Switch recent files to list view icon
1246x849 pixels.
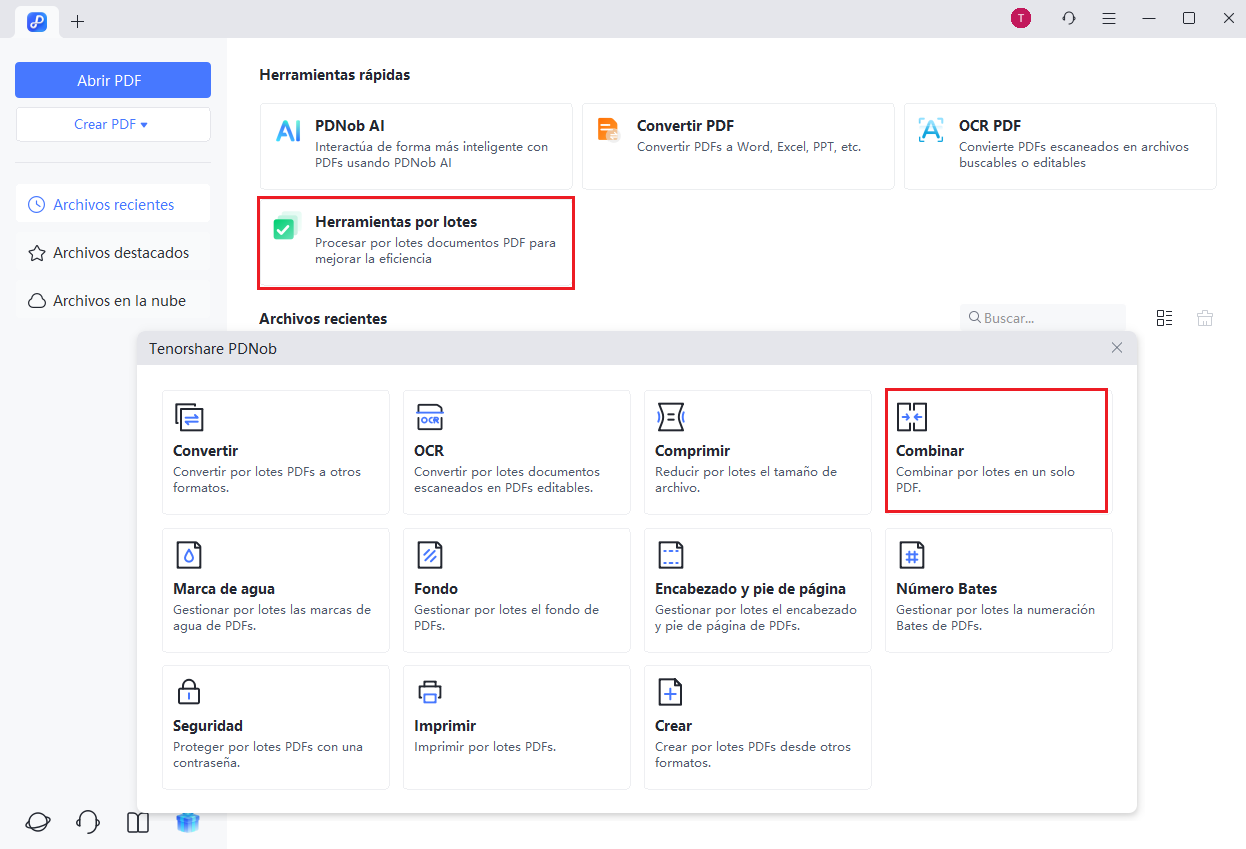(1164, 318)
